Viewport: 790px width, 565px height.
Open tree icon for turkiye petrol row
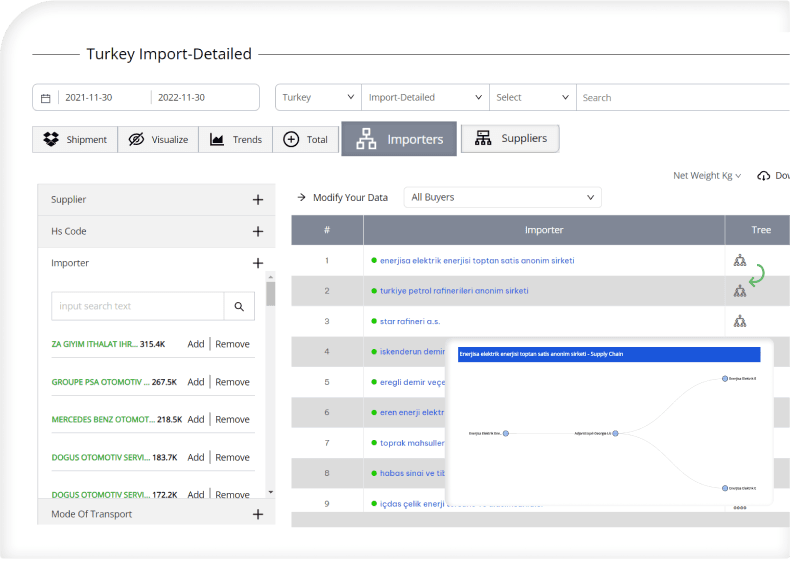(x=739, y=291)
